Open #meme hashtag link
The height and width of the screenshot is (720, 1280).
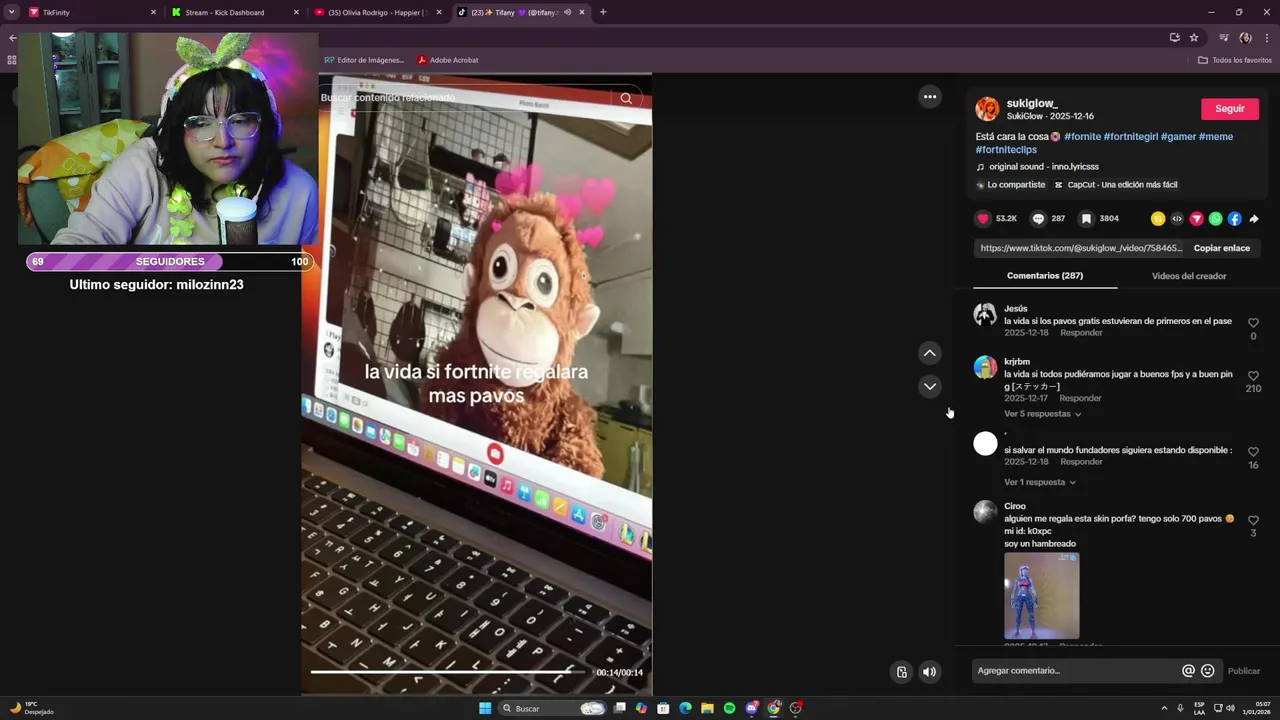point(1216,137)
